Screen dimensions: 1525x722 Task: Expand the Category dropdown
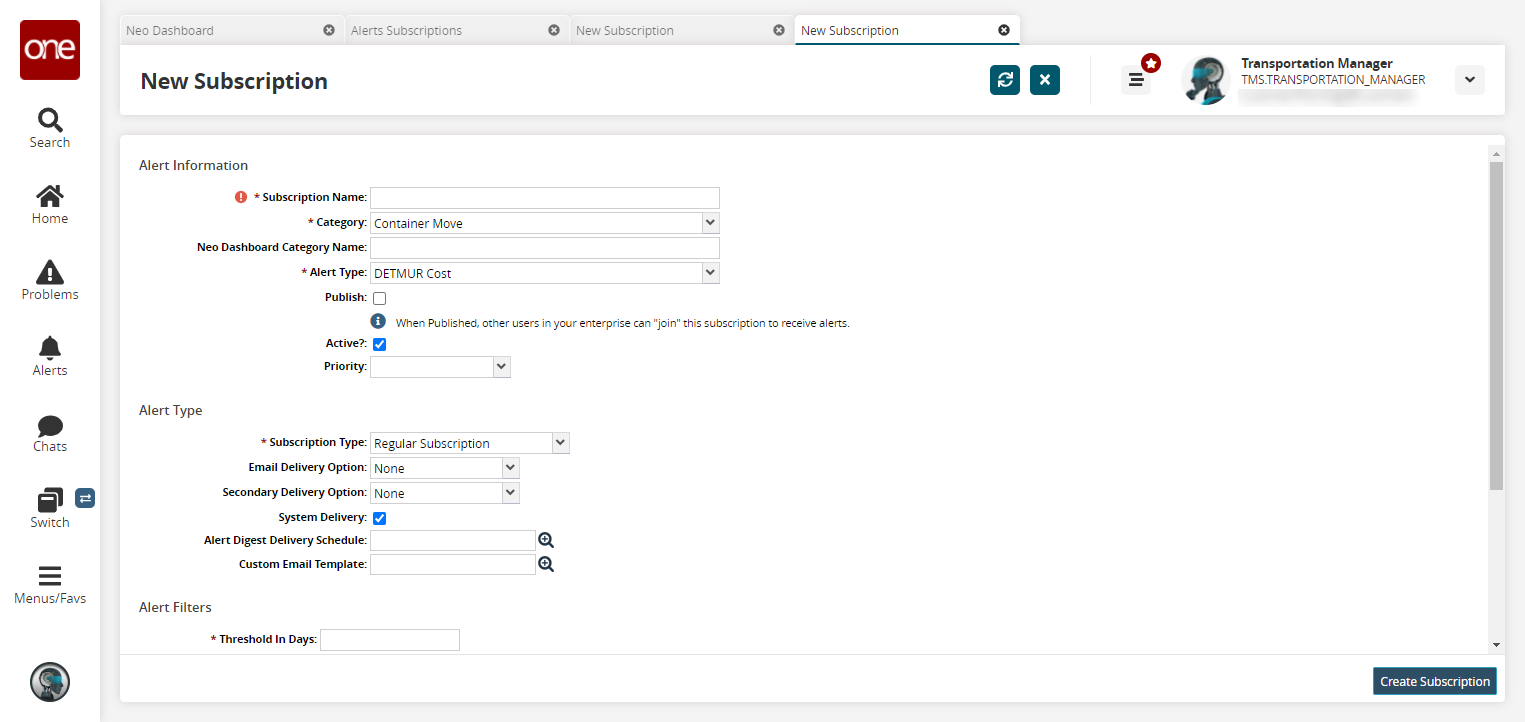[x=709, y=223]
